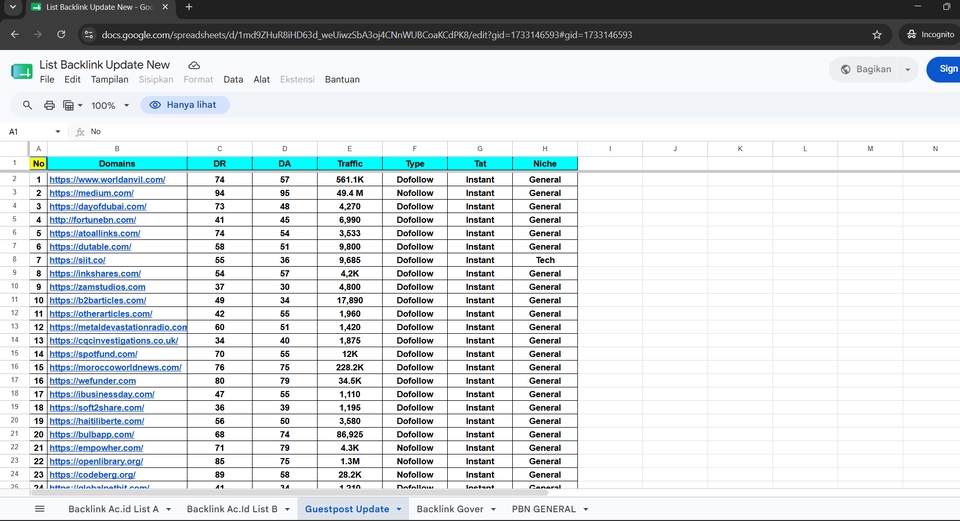Image resolution: width=960 pixels, height=521 pixels.
Task: Expand the zoom 100% dropdown
Action: point(110,105)
